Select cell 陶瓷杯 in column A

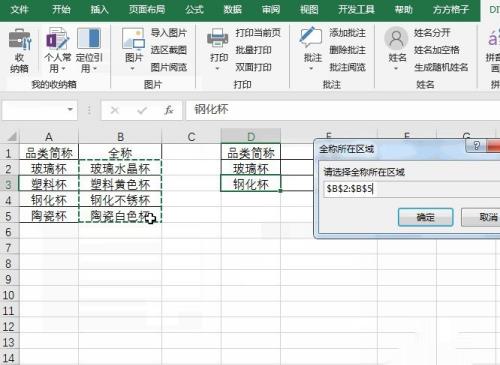[x=49, y=216]
